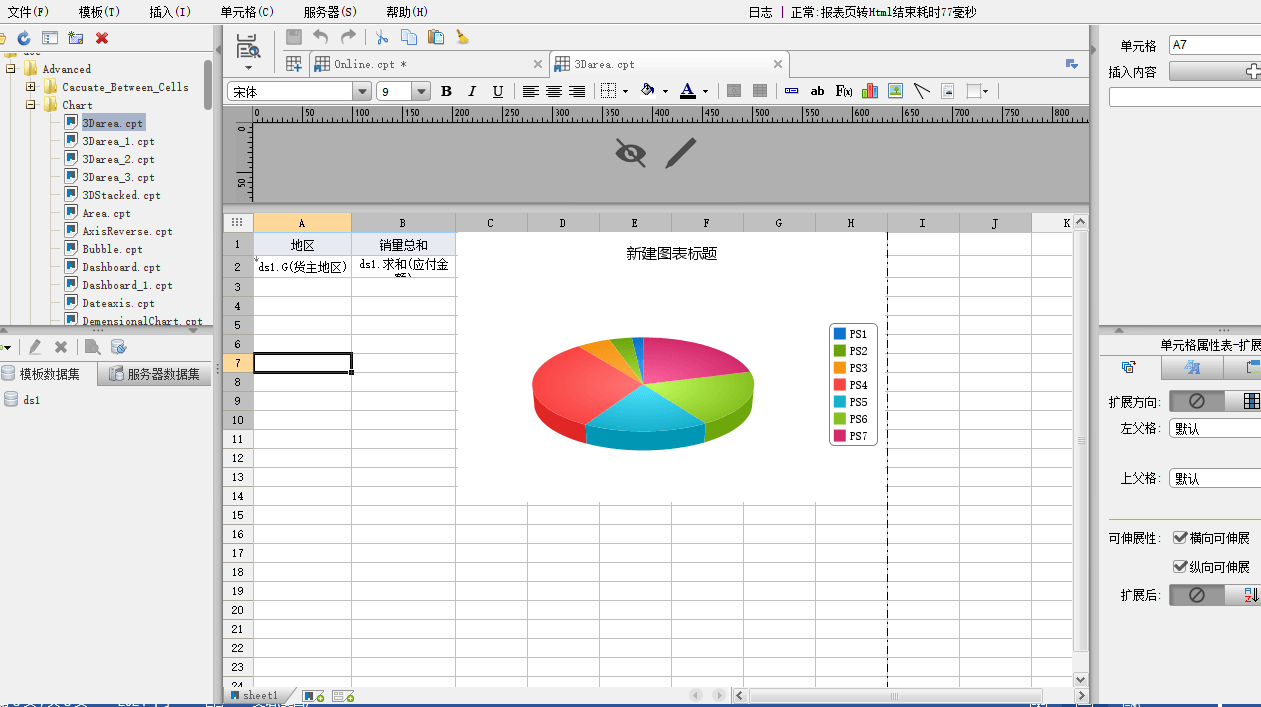Align text right

coord(577,91)
